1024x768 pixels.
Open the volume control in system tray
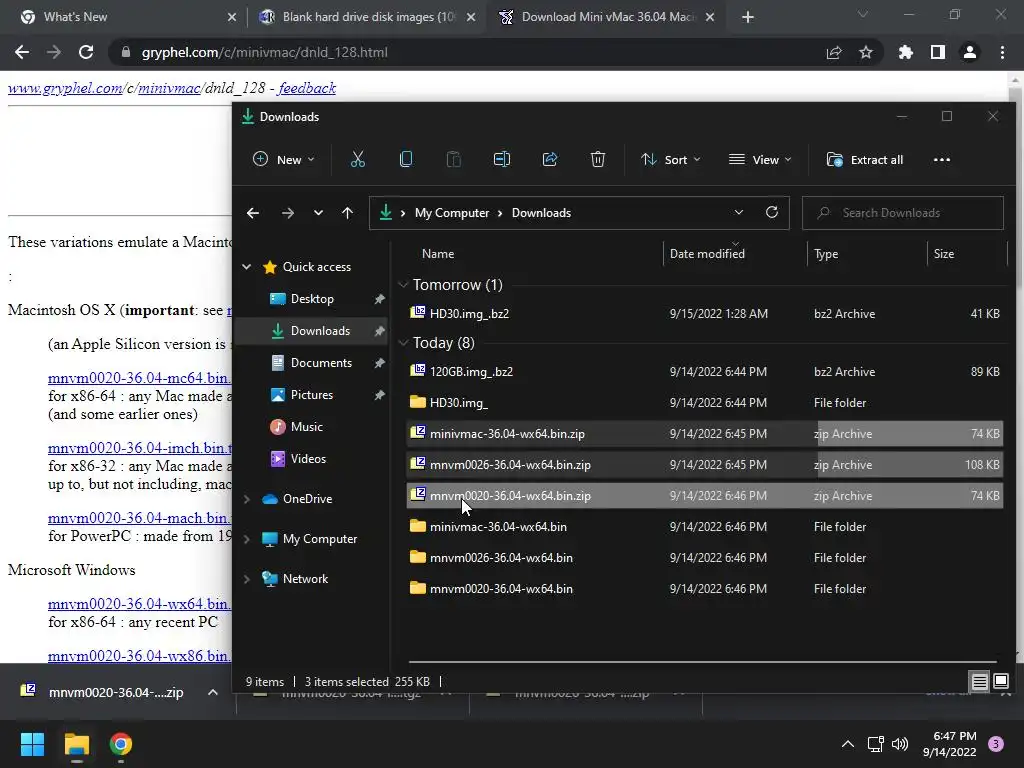click(x=900, y=744)
